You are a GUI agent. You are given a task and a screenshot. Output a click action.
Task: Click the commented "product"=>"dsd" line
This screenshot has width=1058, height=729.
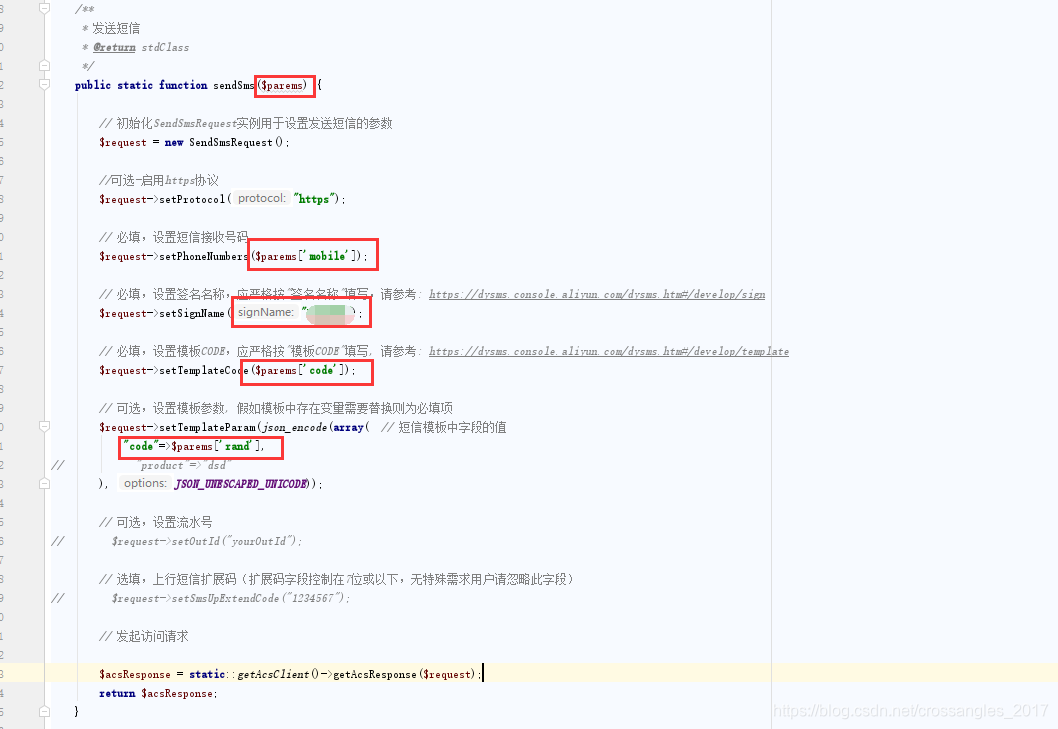(x=185, y=465)
